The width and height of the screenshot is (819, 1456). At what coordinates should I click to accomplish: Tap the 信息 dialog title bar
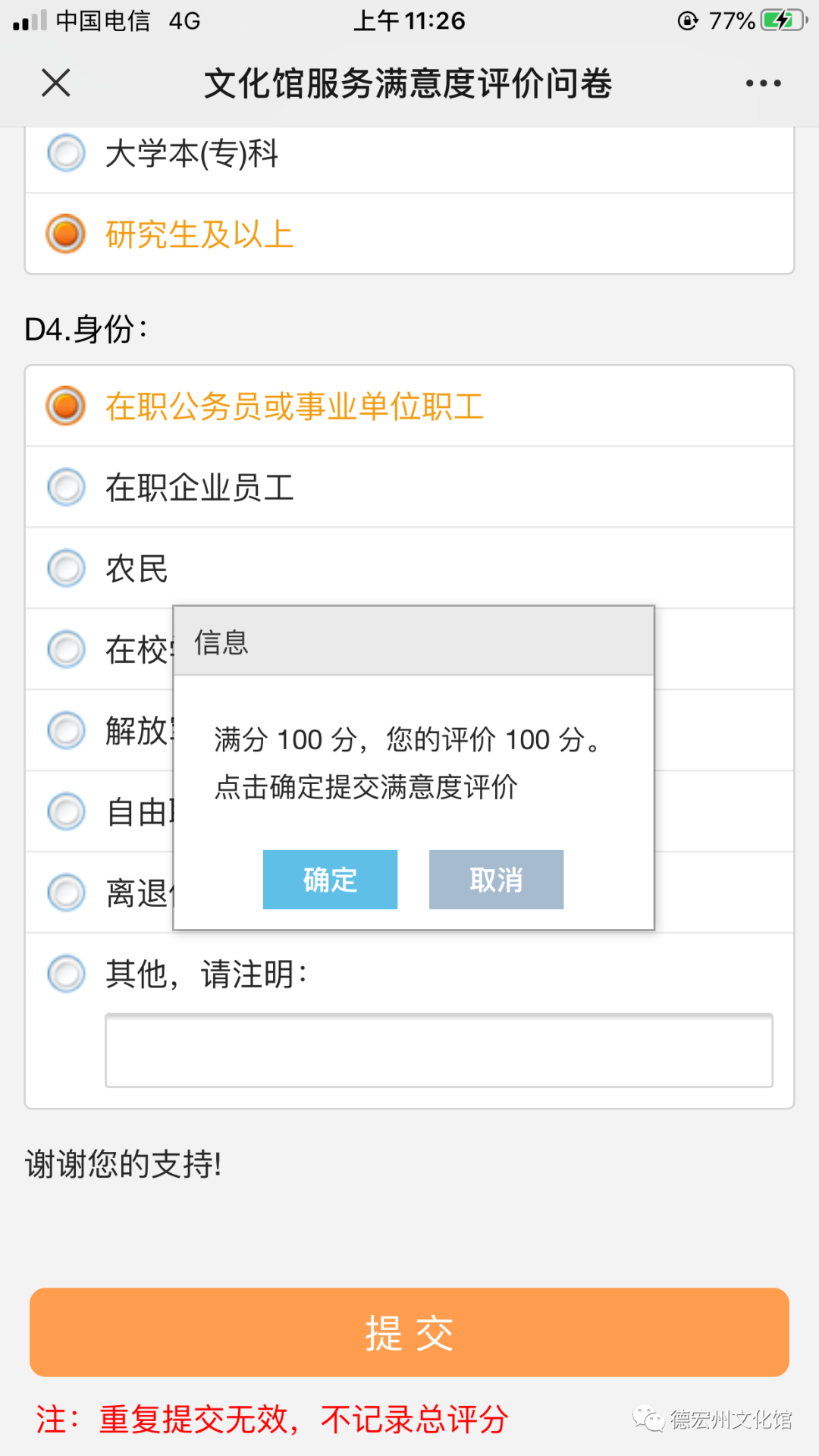[x=413, y=642]
